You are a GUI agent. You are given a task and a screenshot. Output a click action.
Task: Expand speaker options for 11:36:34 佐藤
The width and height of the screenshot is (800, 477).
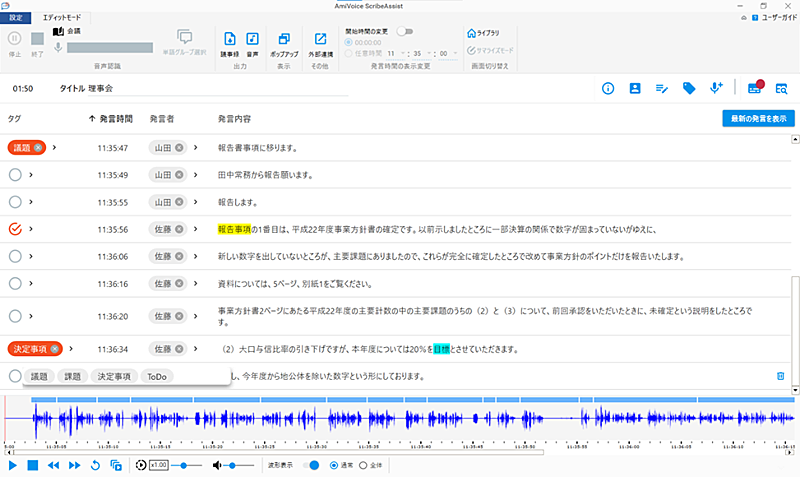[196, 349]
